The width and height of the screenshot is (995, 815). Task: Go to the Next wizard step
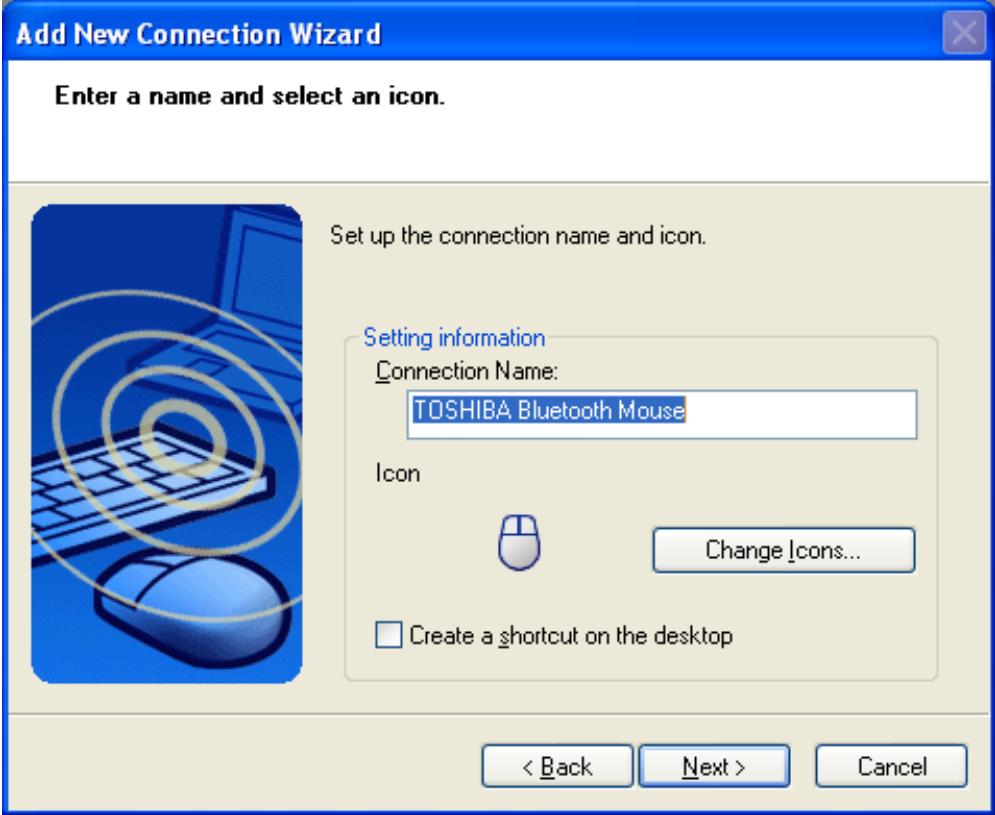pos(714,766)
